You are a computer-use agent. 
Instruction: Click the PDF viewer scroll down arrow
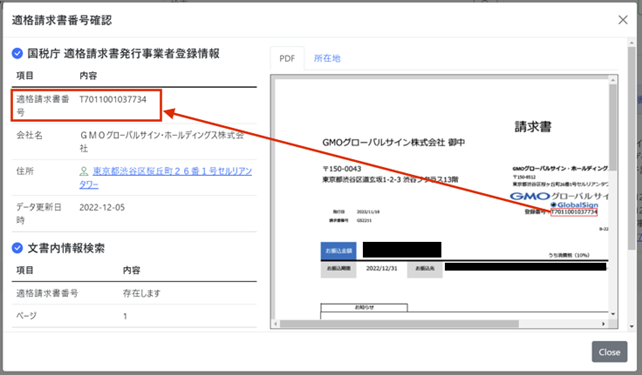pyautogui.click(x=613, y=314)
